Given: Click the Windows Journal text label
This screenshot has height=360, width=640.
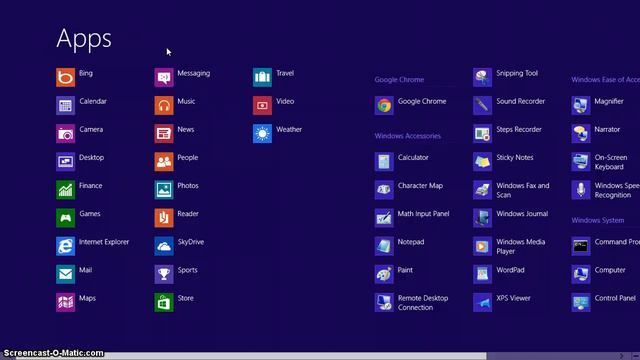Looking at the screenshot, I should pyautogui.click(x=522, y=214).
